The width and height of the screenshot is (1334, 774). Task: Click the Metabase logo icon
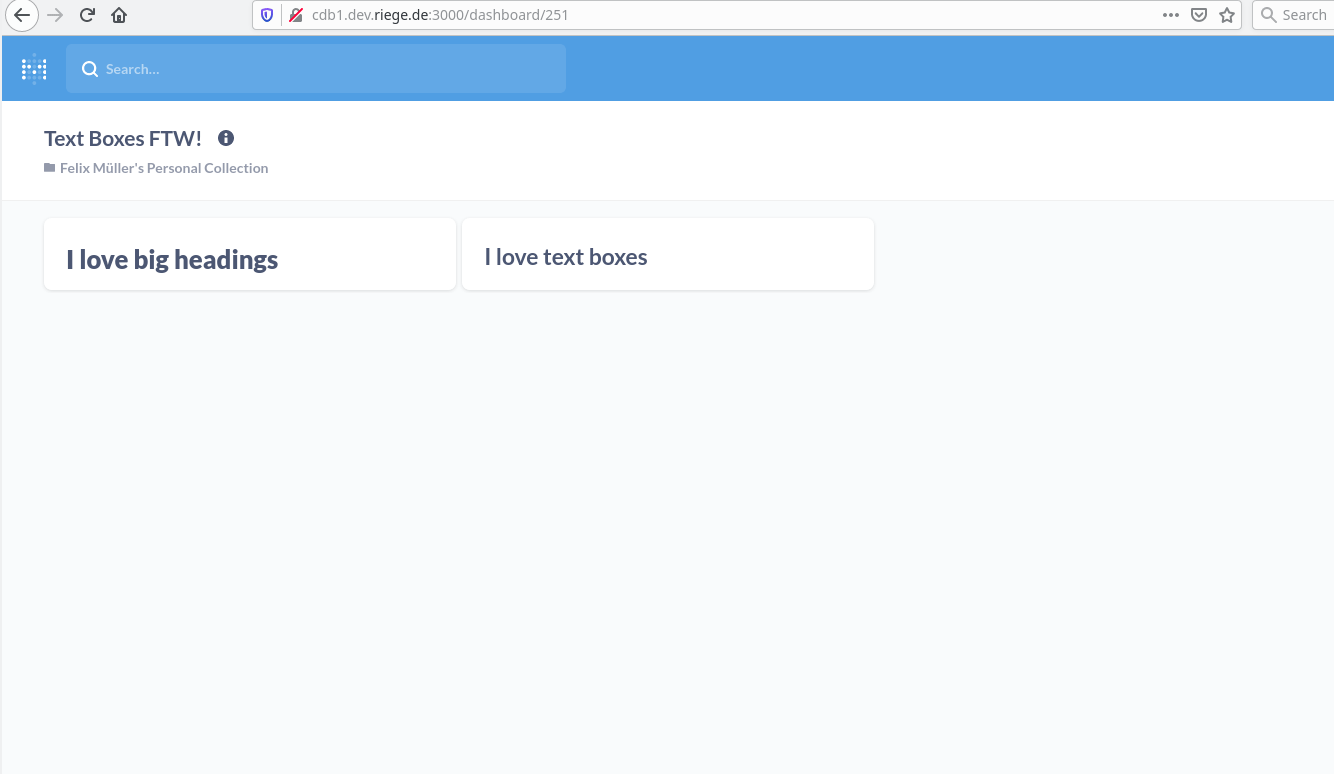tap(33, 68)
